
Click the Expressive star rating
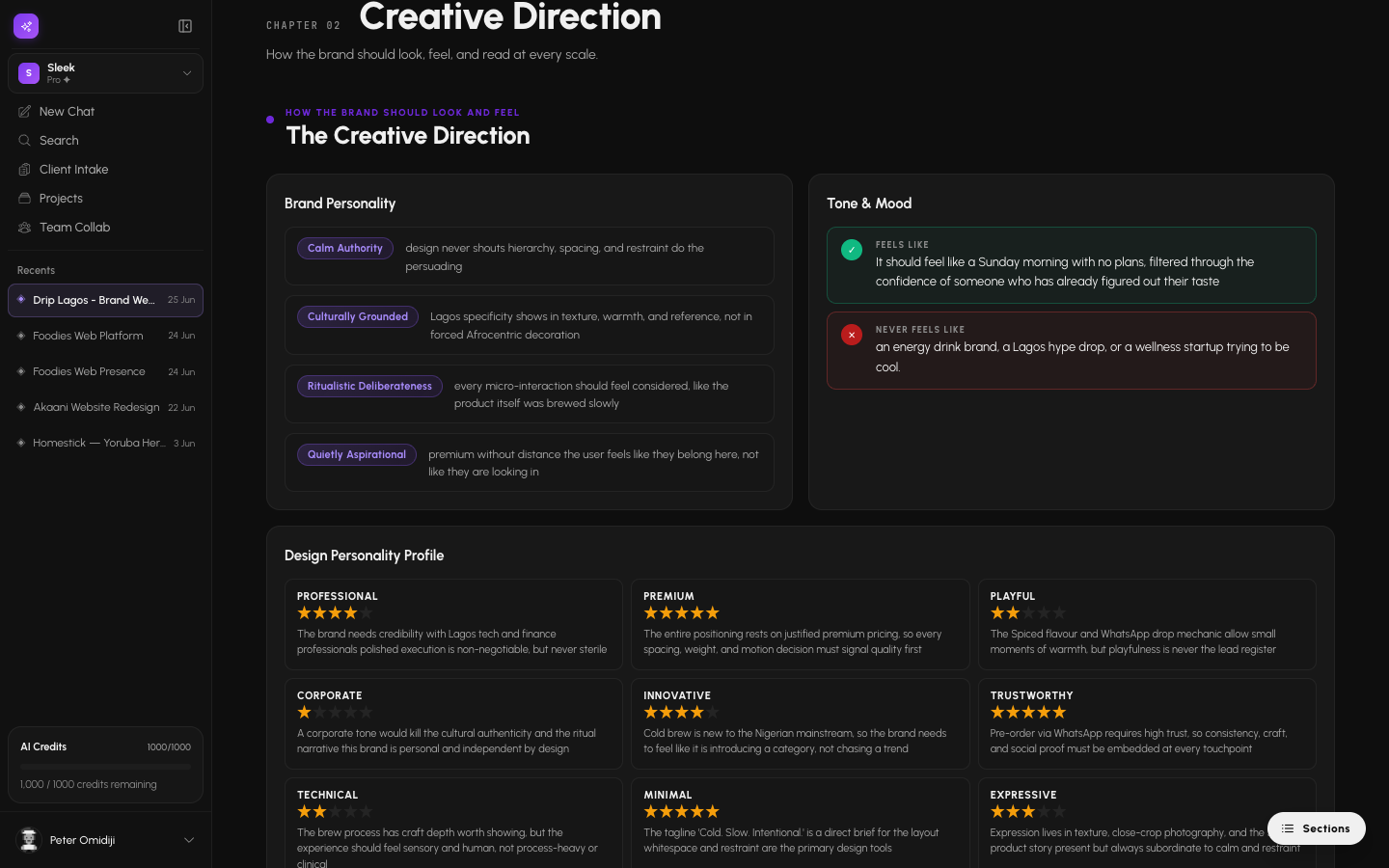pos(1028,812)
